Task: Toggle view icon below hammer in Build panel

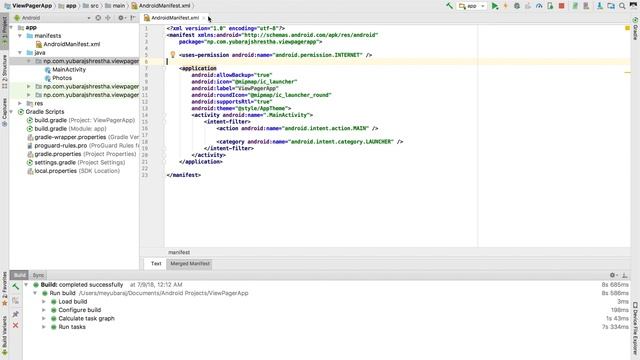Action: 16,301
